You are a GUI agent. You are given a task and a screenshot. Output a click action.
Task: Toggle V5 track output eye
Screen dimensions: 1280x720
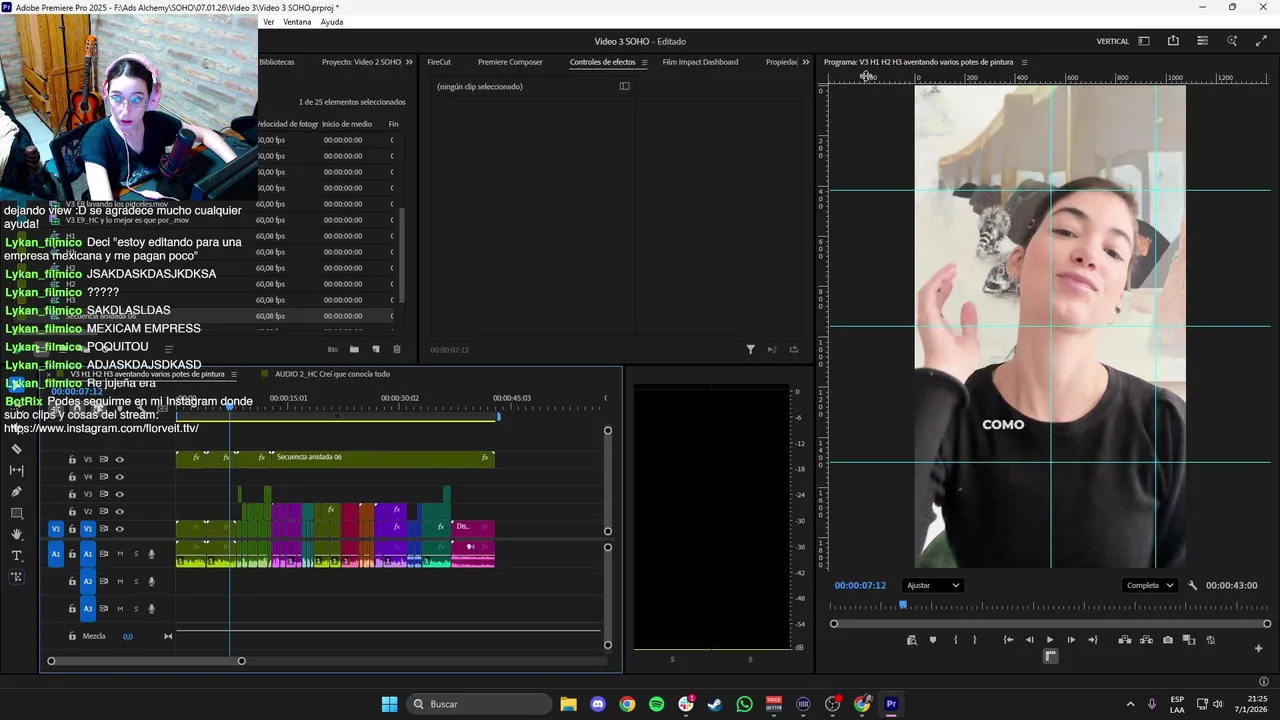pos(119,459)
